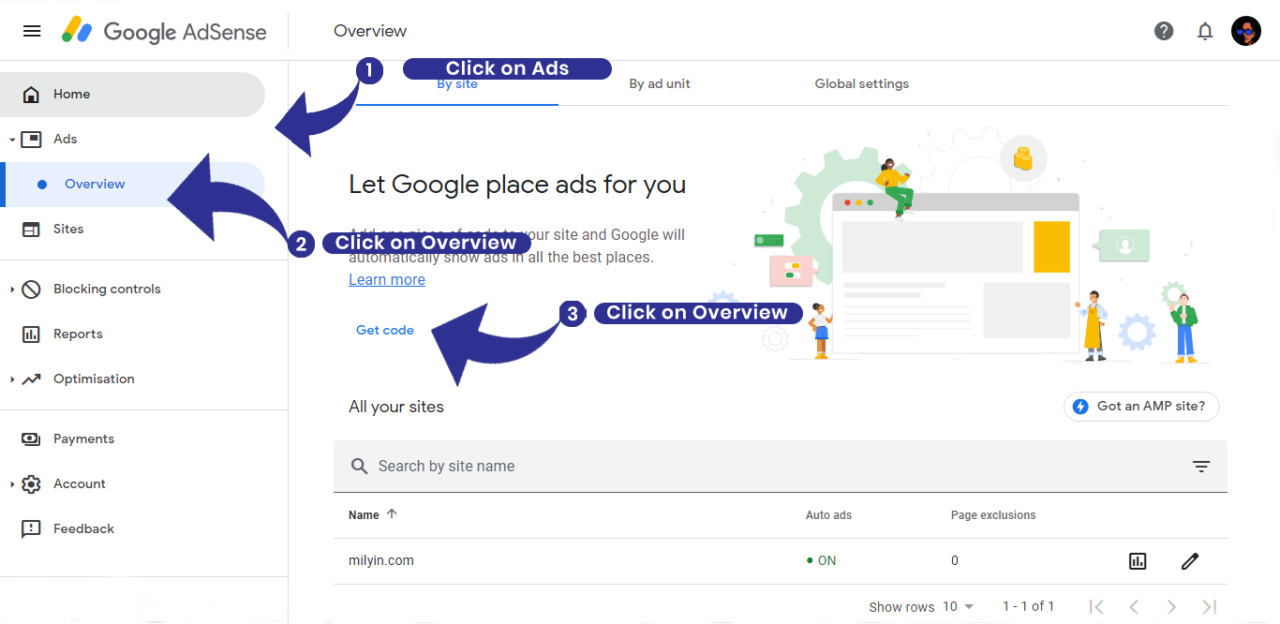The image size is (1280, 624).
Task: Click the Get code button
Action: [x=385, y=330]
